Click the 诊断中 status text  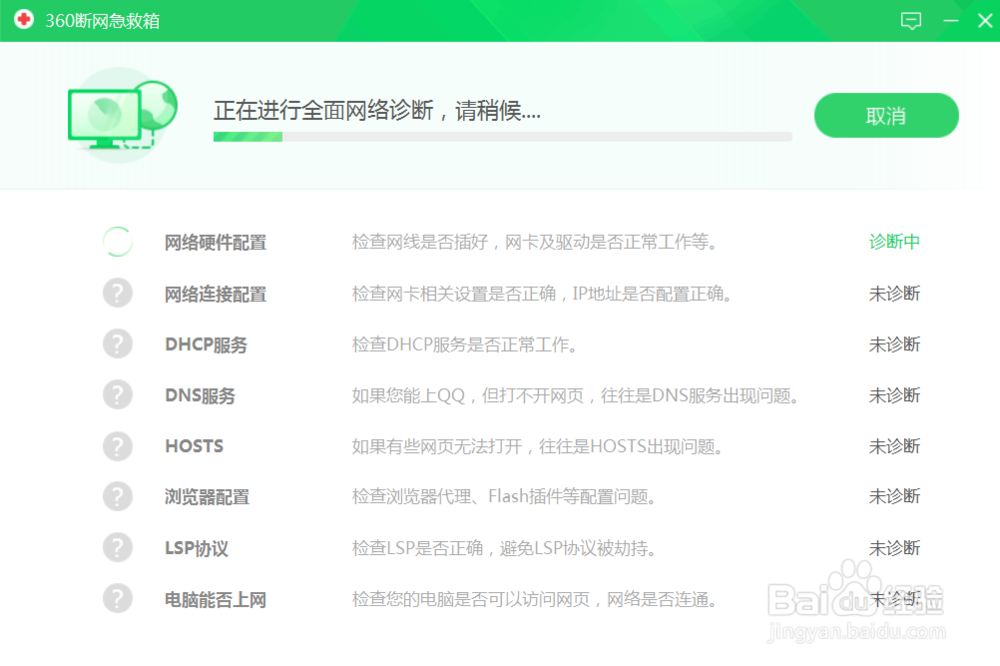(894, 242)
